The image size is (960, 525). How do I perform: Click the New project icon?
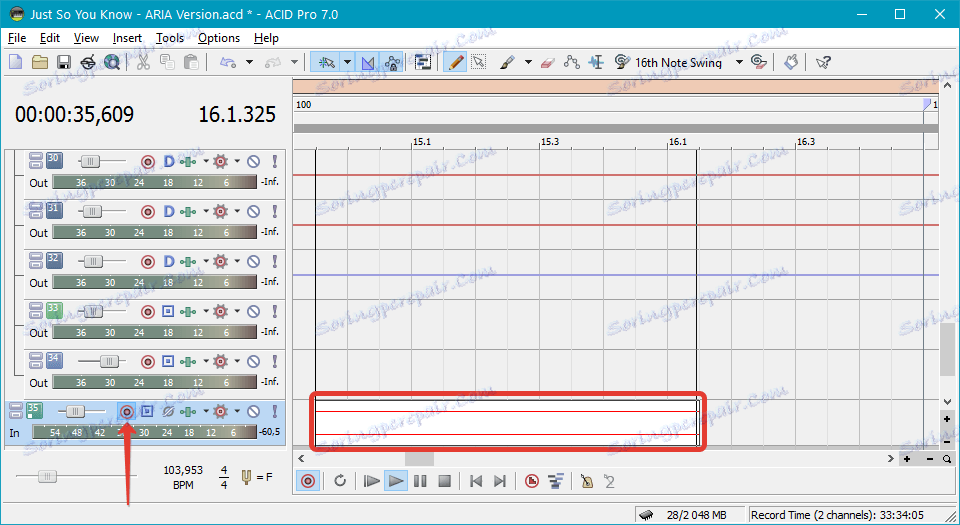coord(16,62)
